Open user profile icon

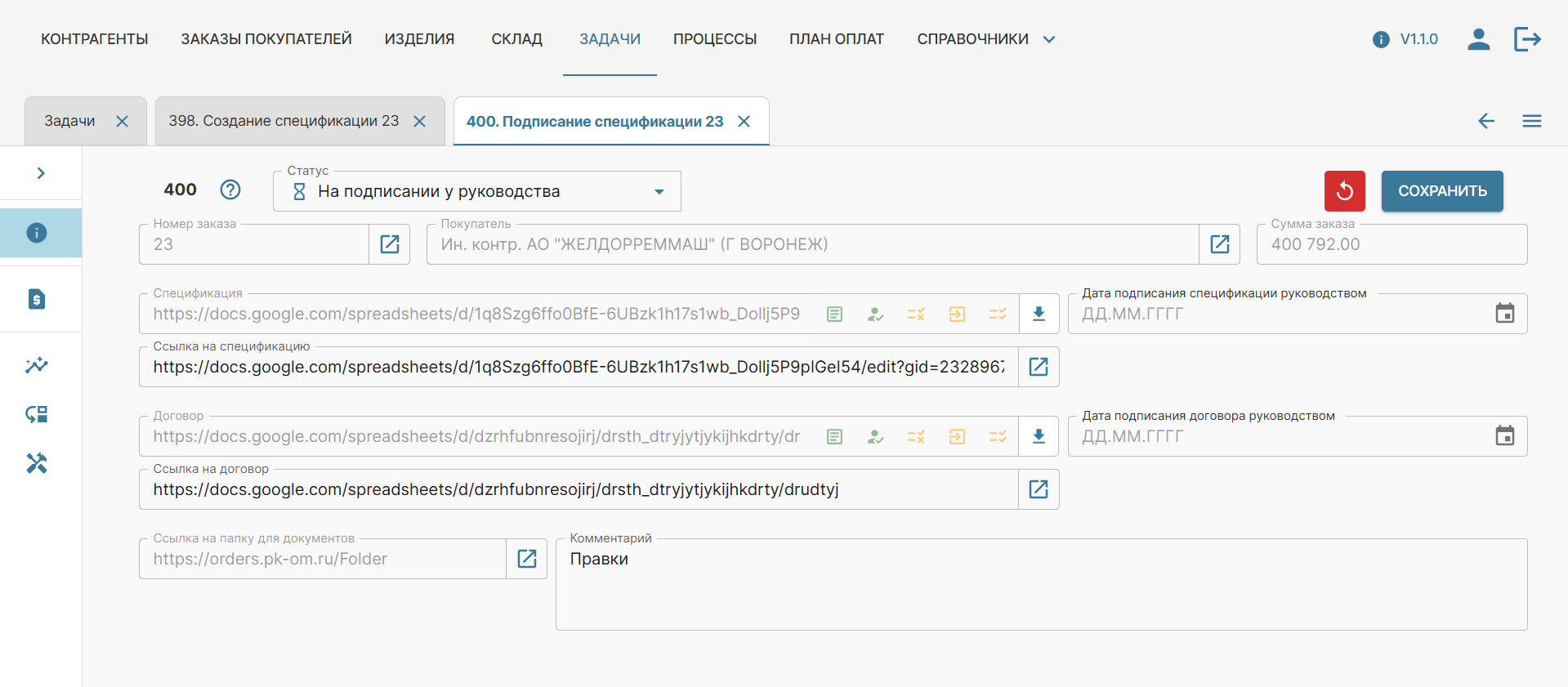(1478, 39)
